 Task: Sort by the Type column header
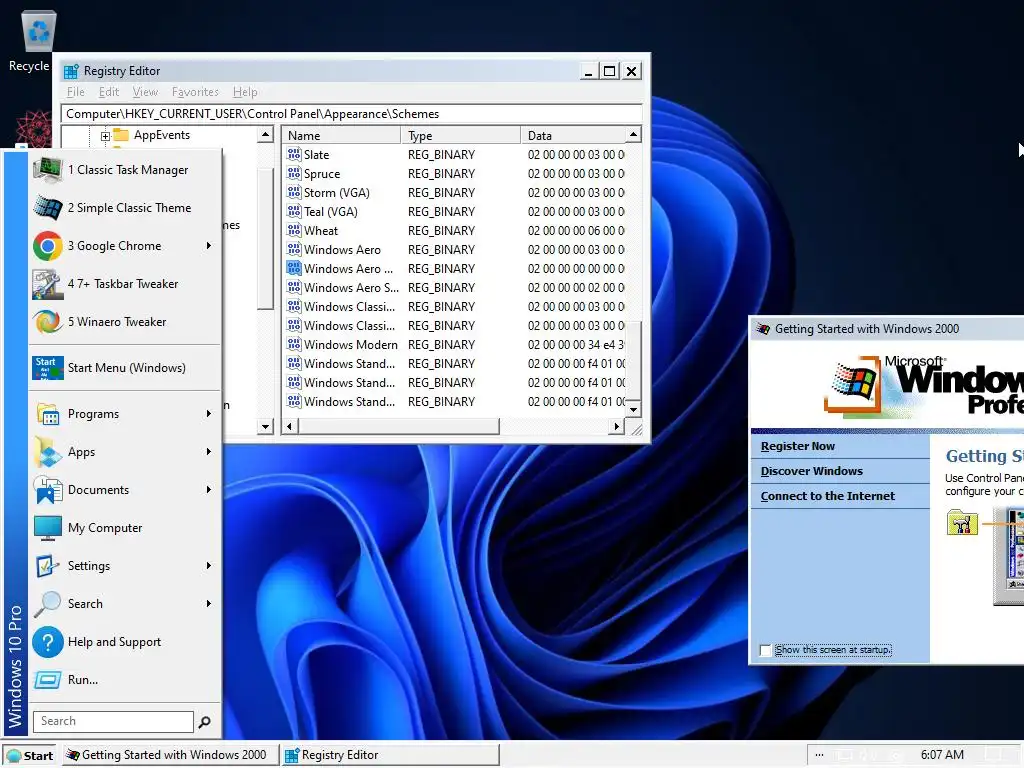point(461,135)
